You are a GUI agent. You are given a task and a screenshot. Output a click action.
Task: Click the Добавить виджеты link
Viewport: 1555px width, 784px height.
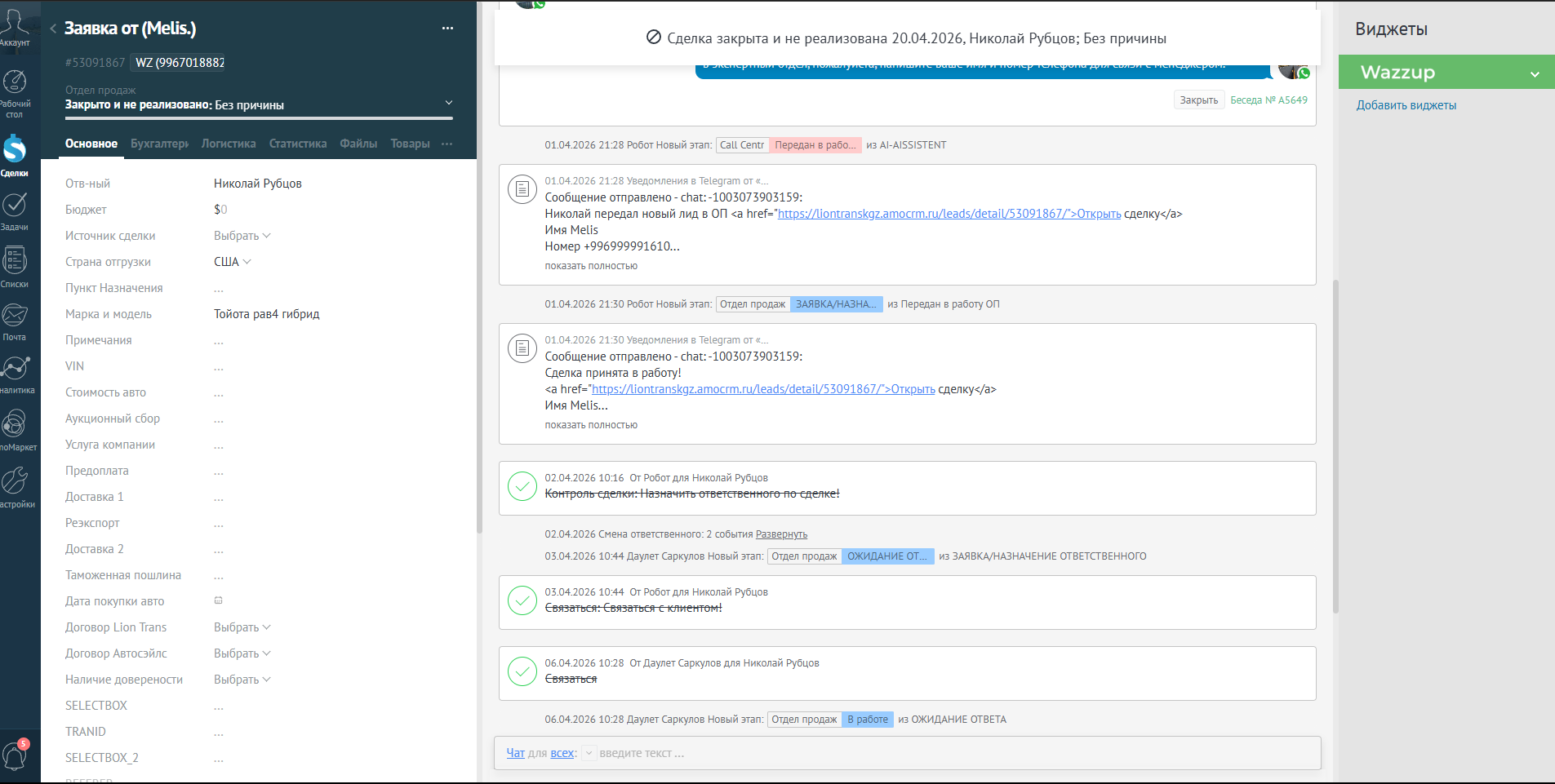[1406, 105]
